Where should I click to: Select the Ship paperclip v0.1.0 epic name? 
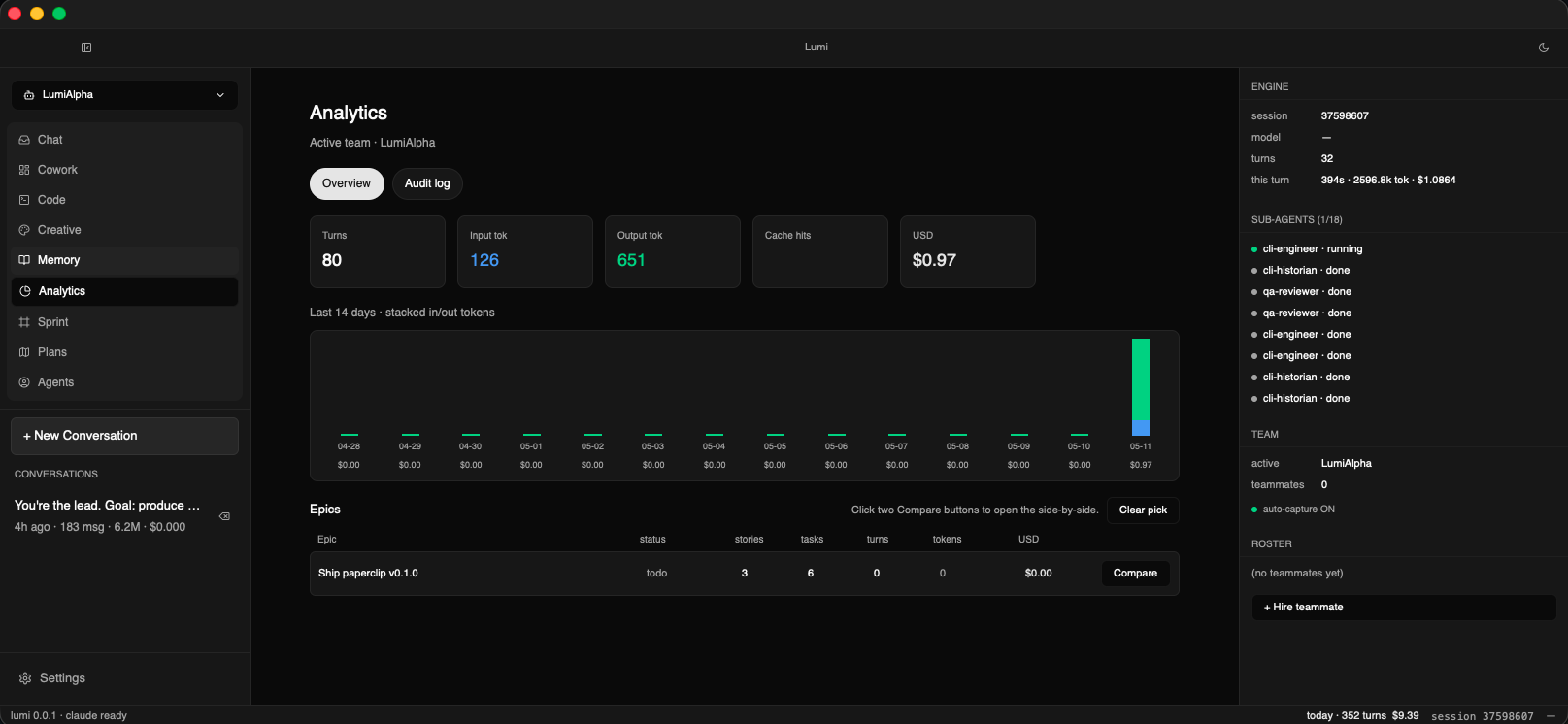click(368, 574)
